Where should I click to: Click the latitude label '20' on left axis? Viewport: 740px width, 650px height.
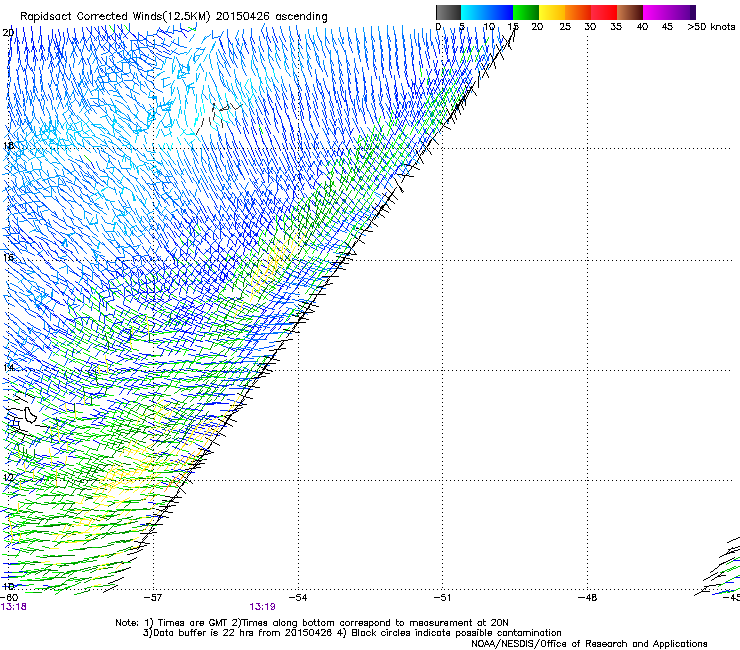[8, 33]
